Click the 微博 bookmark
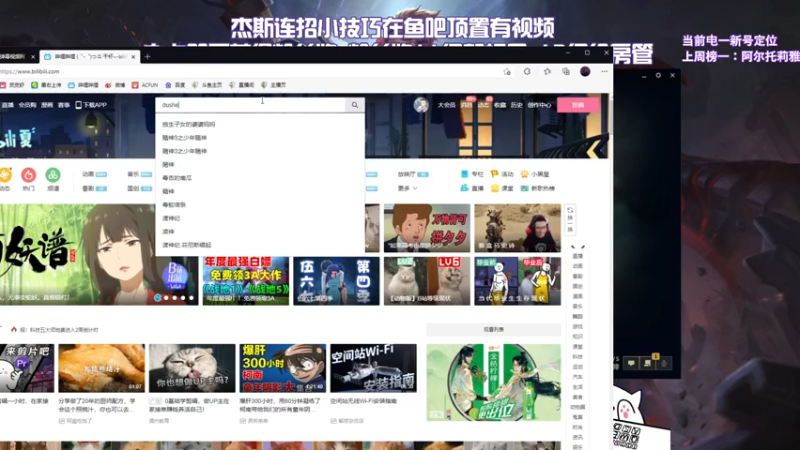 (x=115, y=85)
